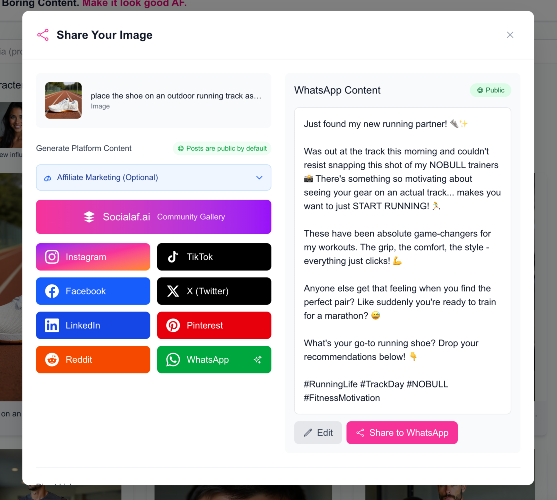Close the Share Your Image dialog
Viewport: 557px width, 500px height.
510,35
